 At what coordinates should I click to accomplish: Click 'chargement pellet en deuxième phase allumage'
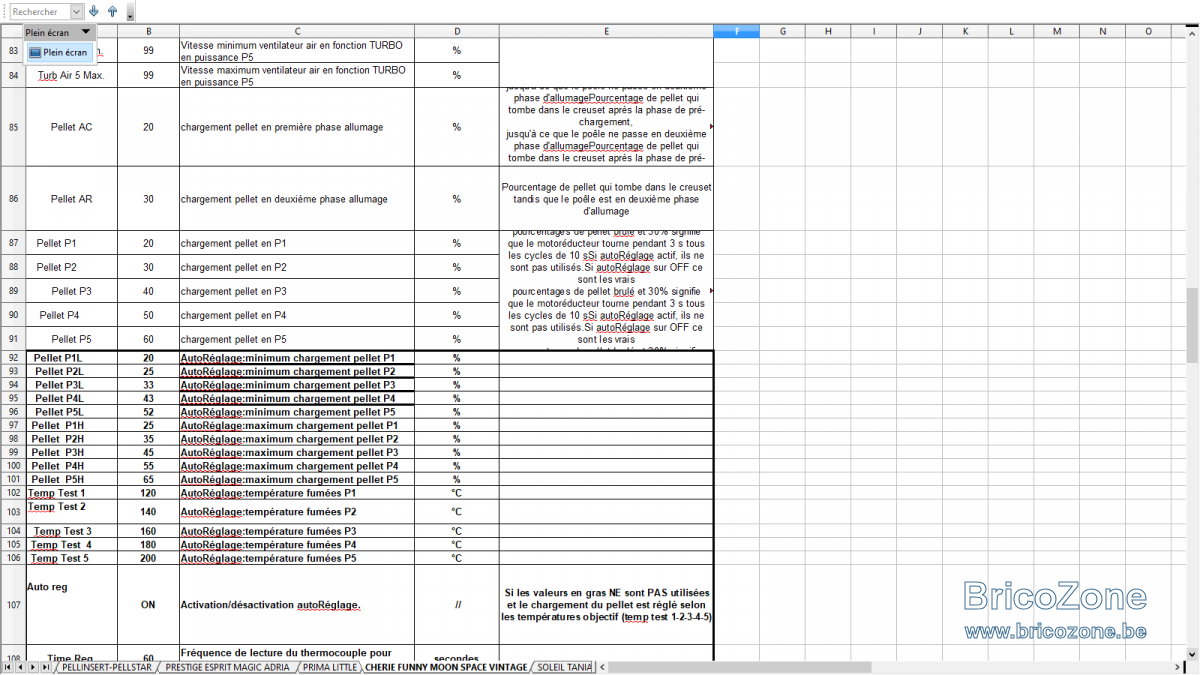[x=297, y=199]
